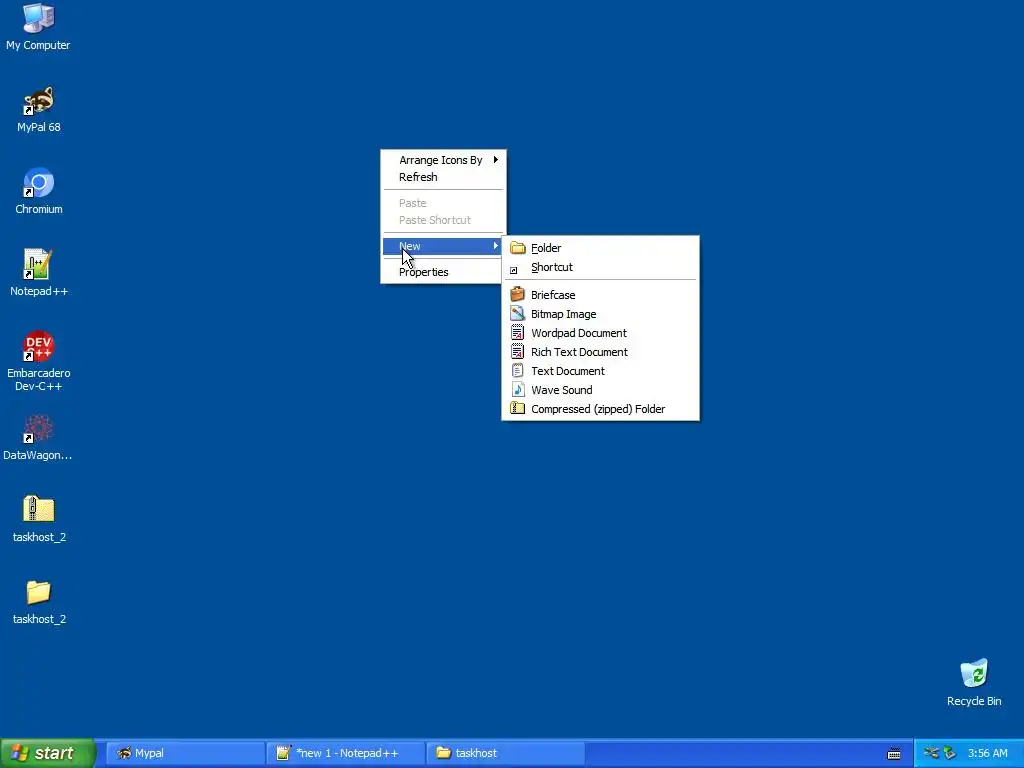Click the greyed-out Paste Shortcut entry
Viewport: 1024px width, 768px height.
(x=443, y=220)
